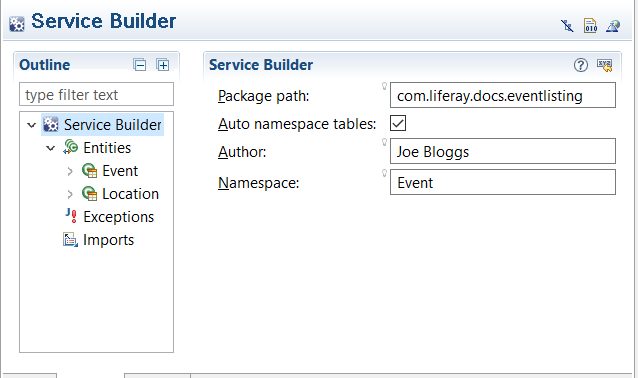Click the Author label
638x378 pixels.
click(242, 152)
